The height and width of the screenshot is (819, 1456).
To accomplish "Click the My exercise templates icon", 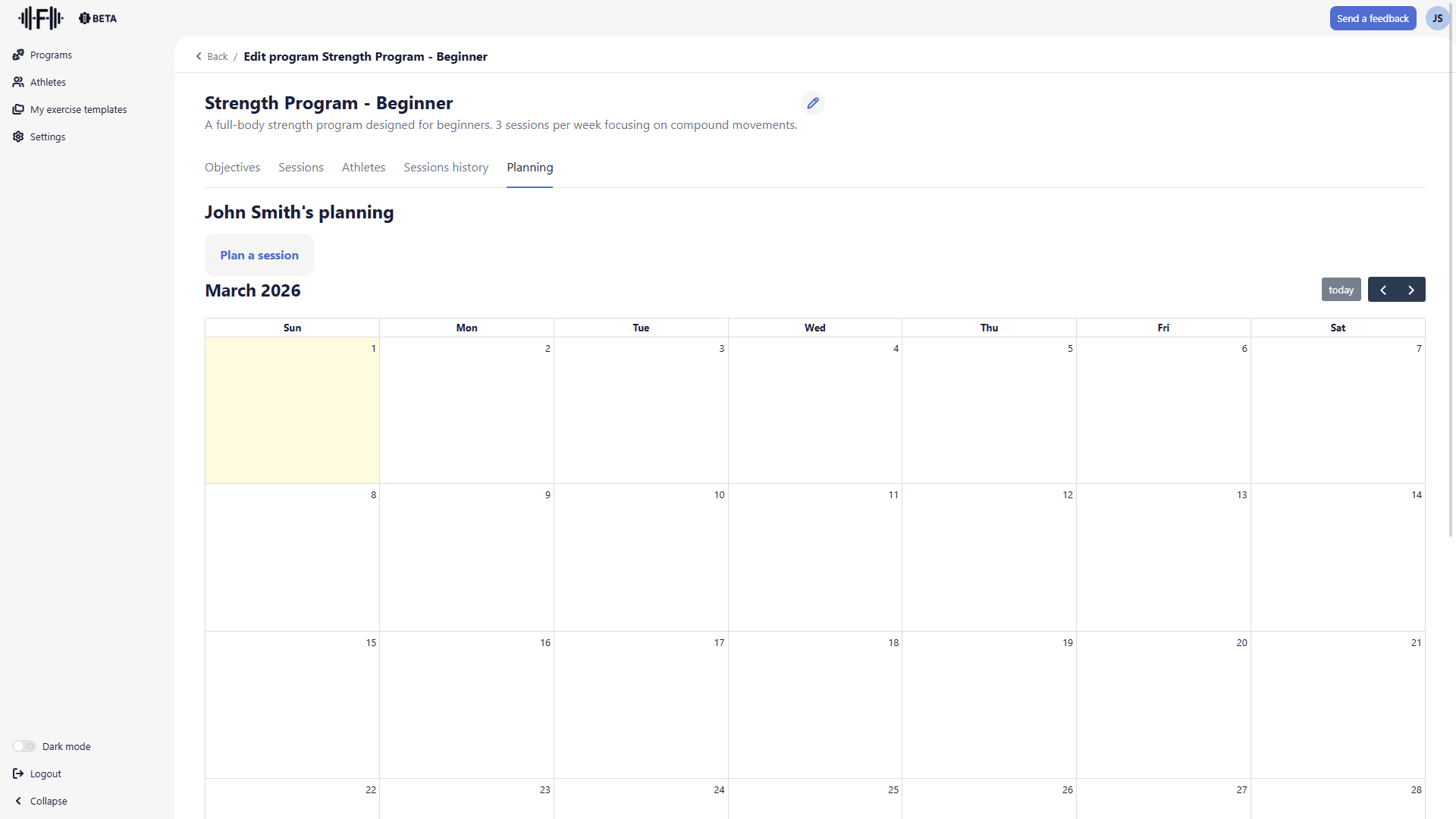I will 18,109.
